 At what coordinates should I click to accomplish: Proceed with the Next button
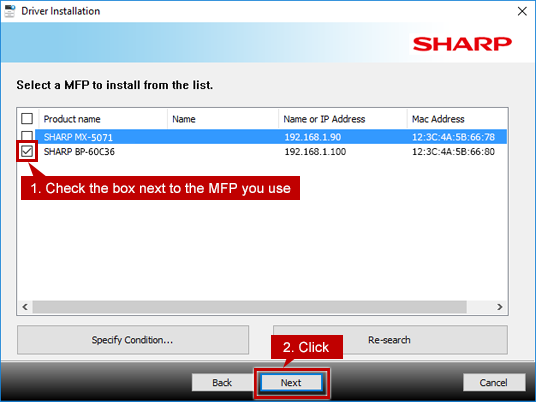point(291,383)
